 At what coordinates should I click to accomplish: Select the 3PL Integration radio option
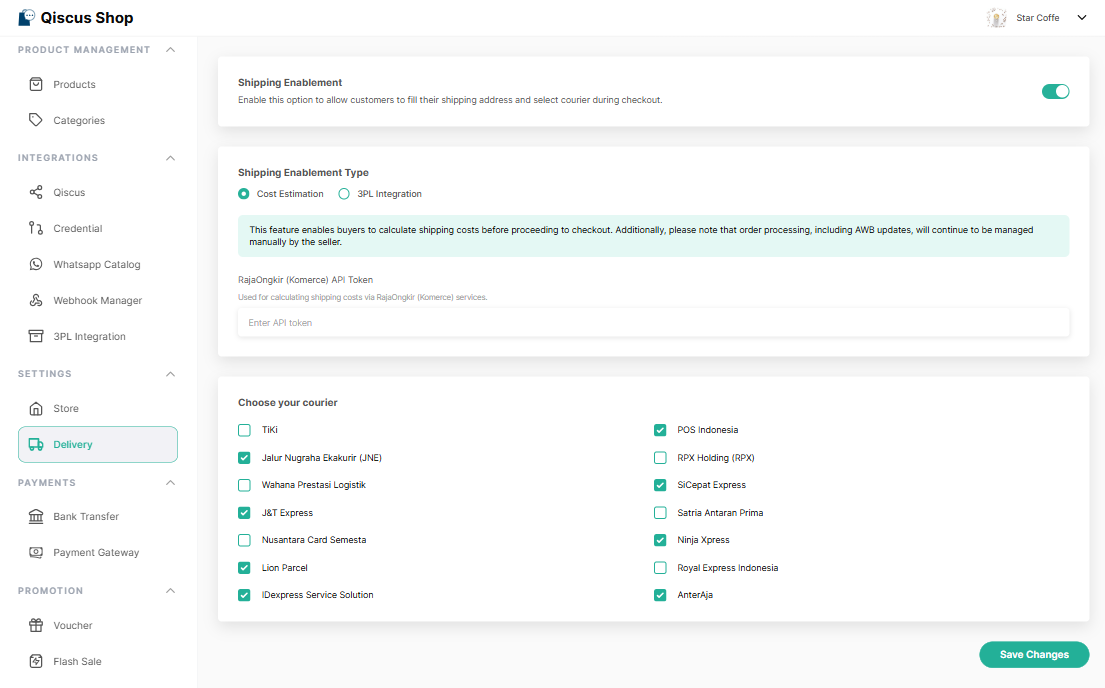tap(344, 194)
